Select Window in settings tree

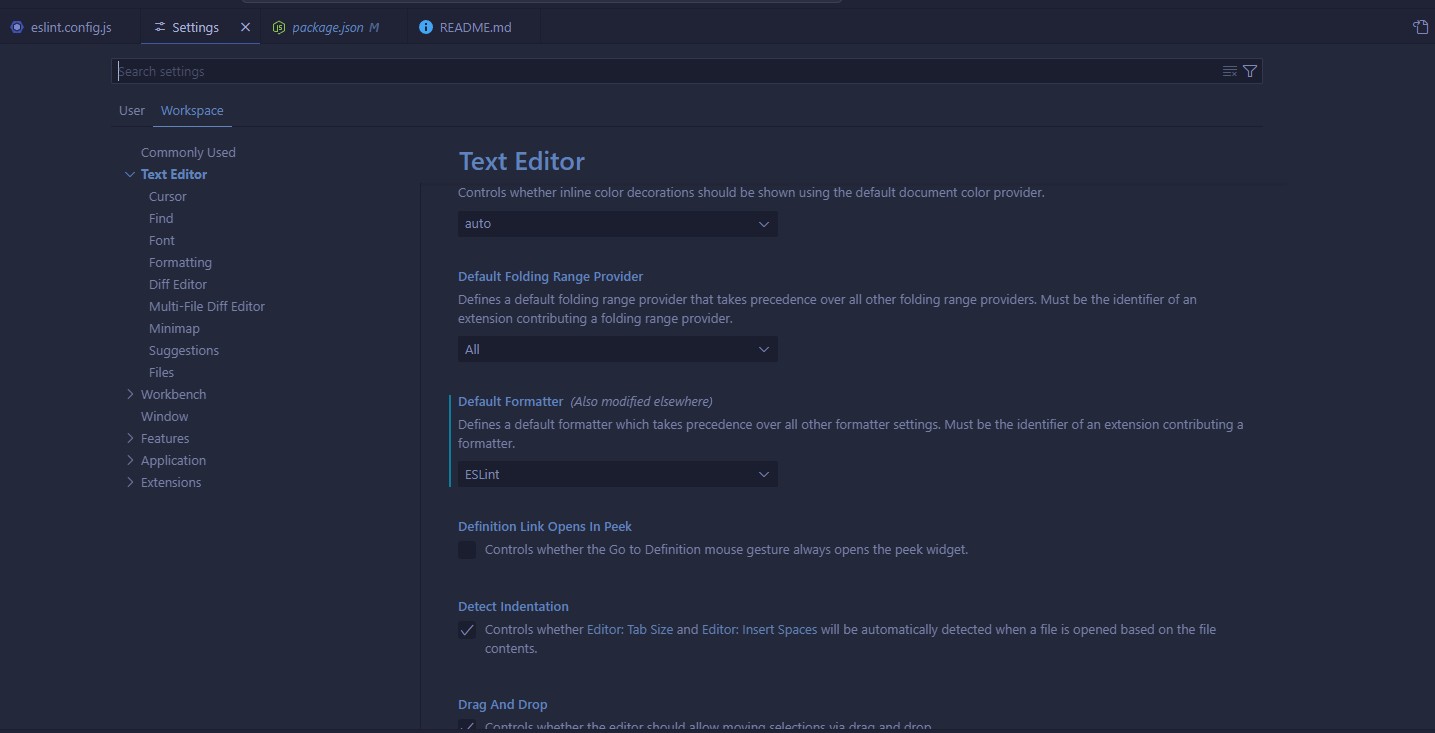(x=165, y=416)
